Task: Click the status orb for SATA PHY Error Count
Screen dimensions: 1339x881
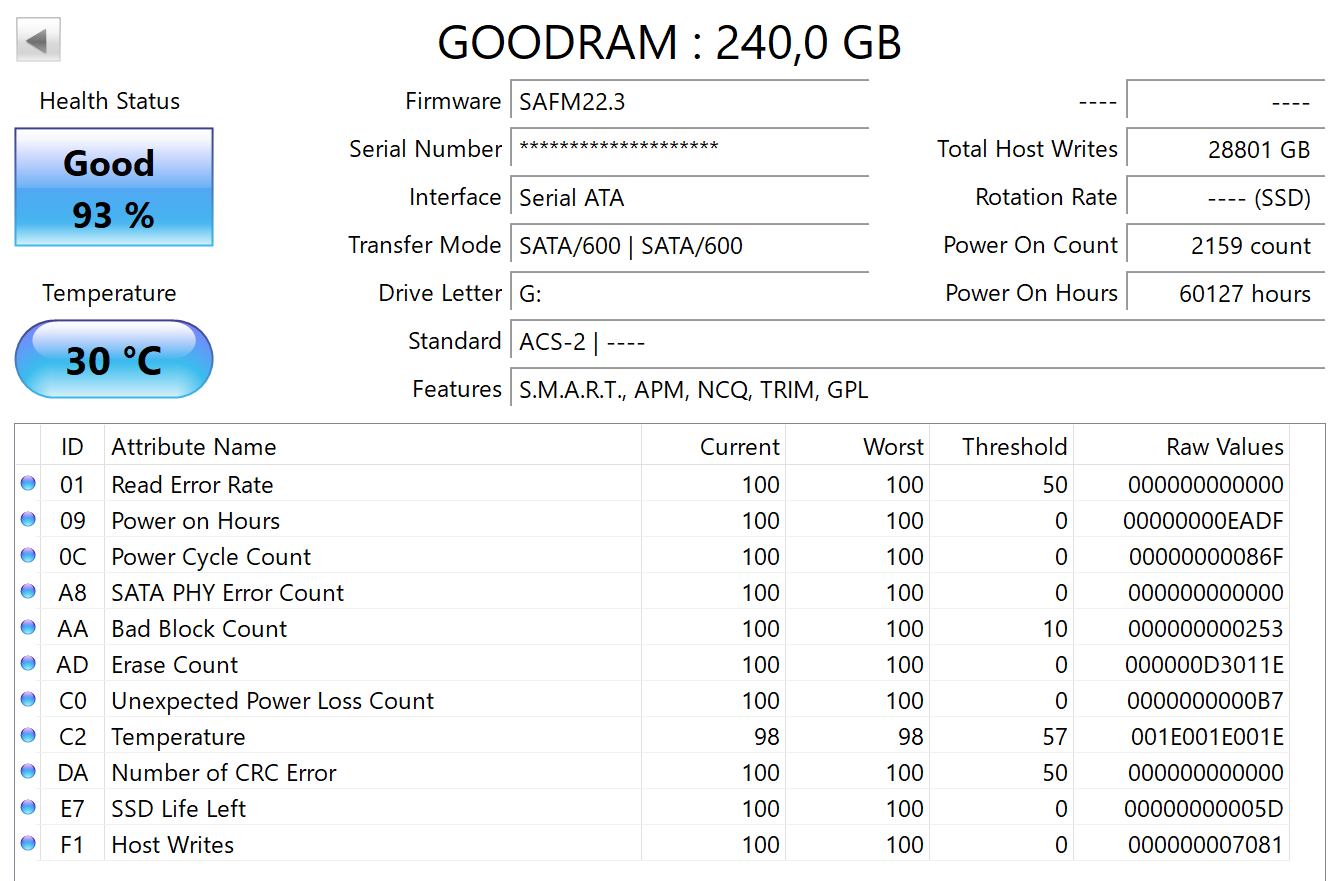Action: pos(28,592)
